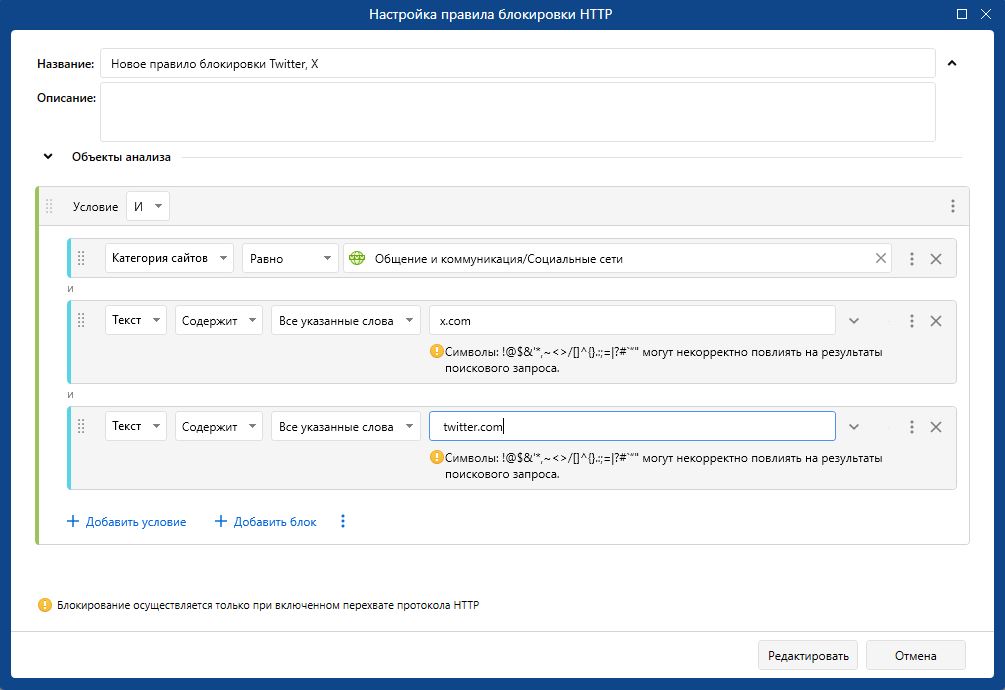Image resolution: width=1005 pixels, height=690 pixels.
Task: Open Содержит dropdown in twitter.com row
Action: [219, 426]
